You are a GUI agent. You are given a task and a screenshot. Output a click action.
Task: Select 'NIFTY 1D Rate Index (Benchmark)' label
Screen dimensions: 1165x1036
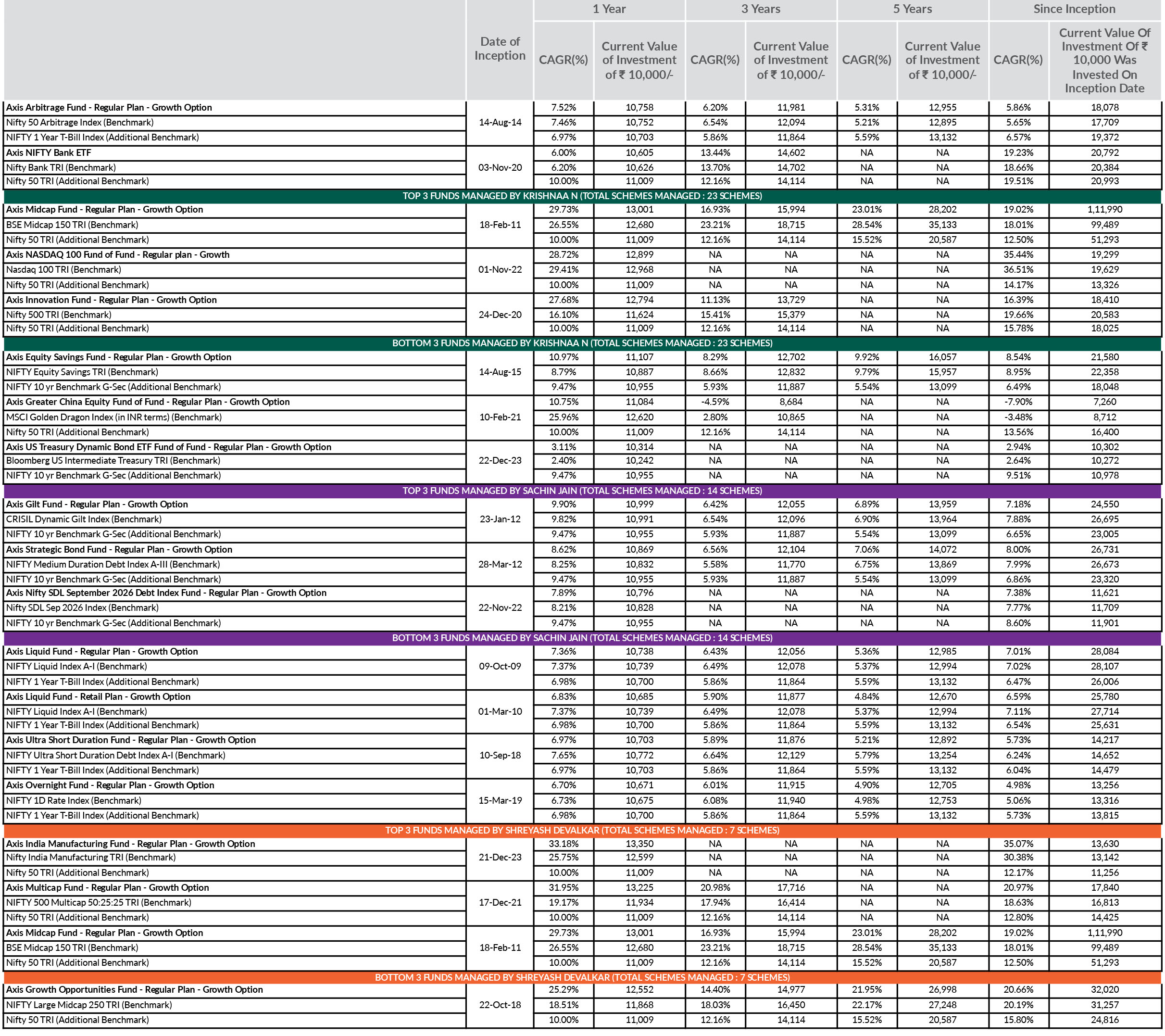[74, 800]
